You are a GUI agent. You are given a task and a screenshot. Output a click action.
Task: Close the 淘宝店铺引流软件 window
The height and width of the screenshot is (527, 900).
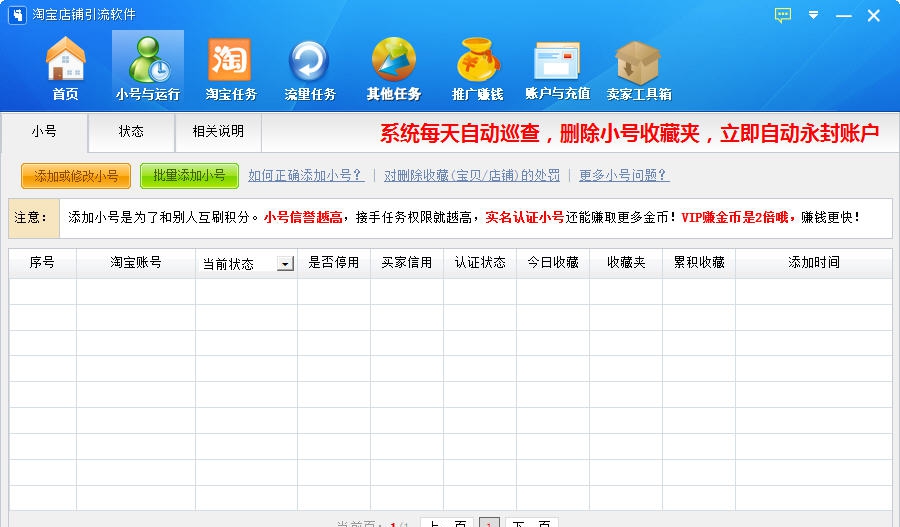[x=874, y=16]
